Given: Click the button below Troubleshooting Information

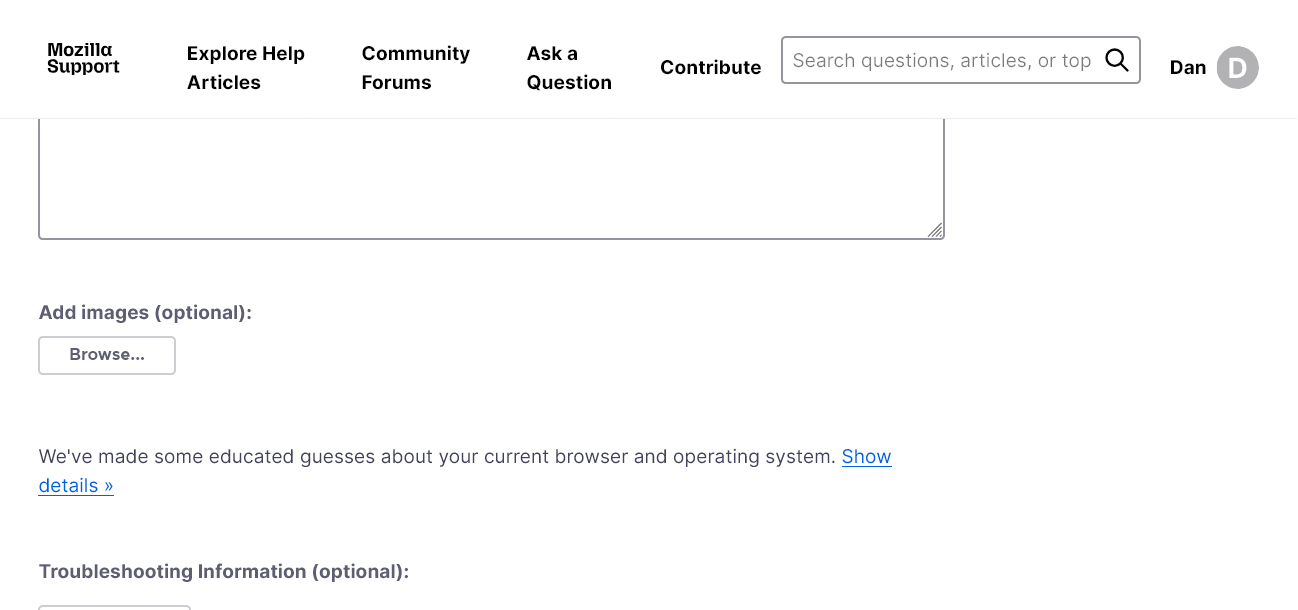Looking at the screenshot, I should [114, 606].
